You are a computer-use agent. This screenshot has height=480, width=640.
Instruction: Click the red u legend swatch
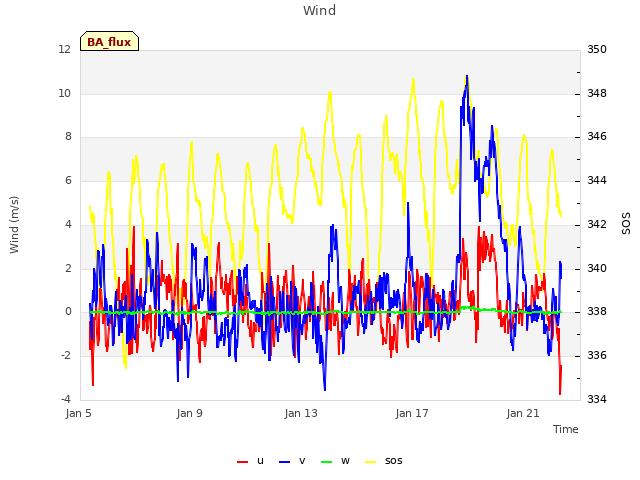pos(242,462)
